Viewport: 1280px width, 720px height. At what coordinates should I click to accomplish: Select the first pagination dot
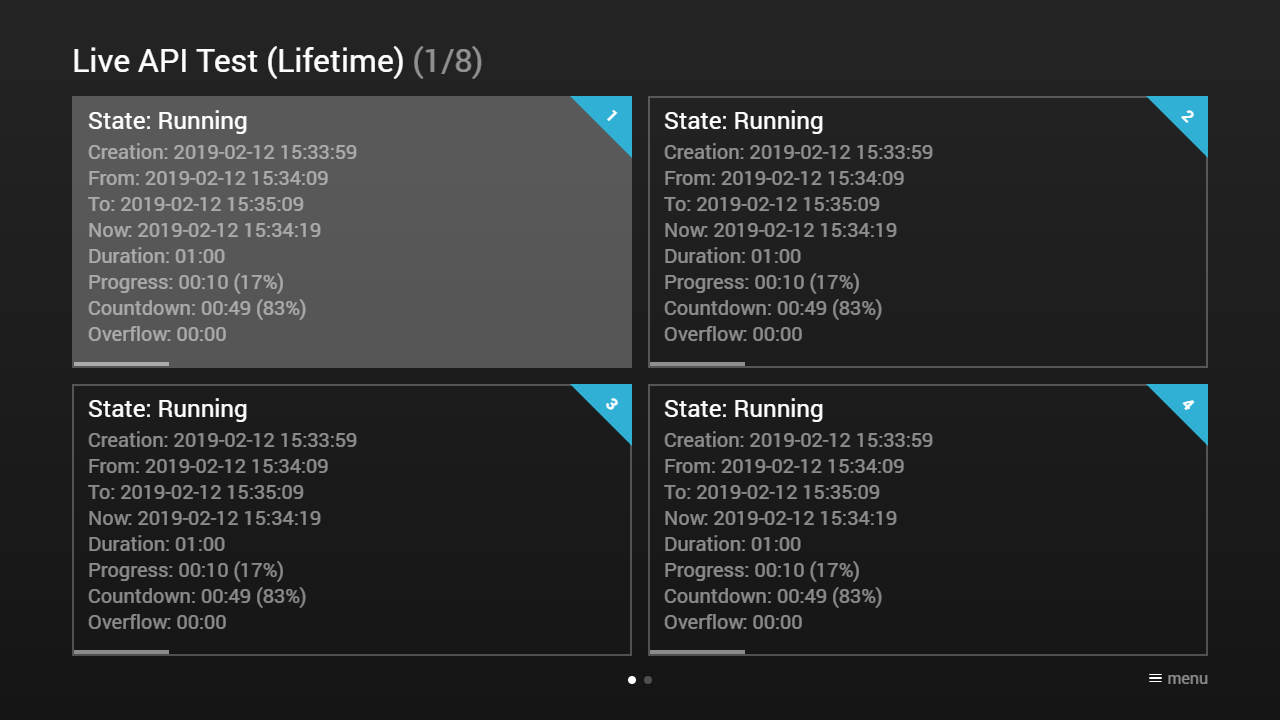[632, 680]
